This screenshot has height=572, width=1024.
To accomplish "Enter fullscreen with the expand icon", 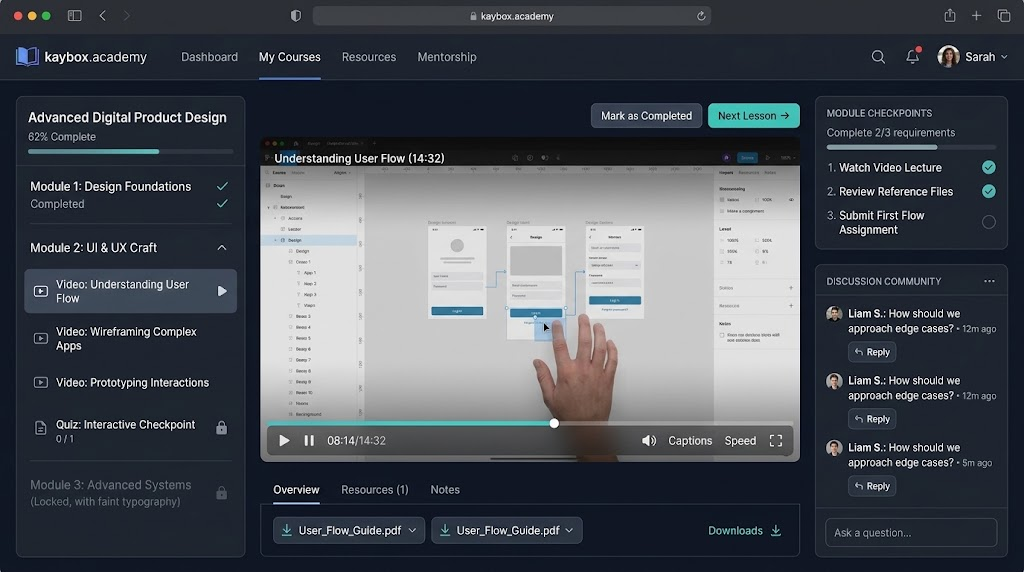I will 776,441.
